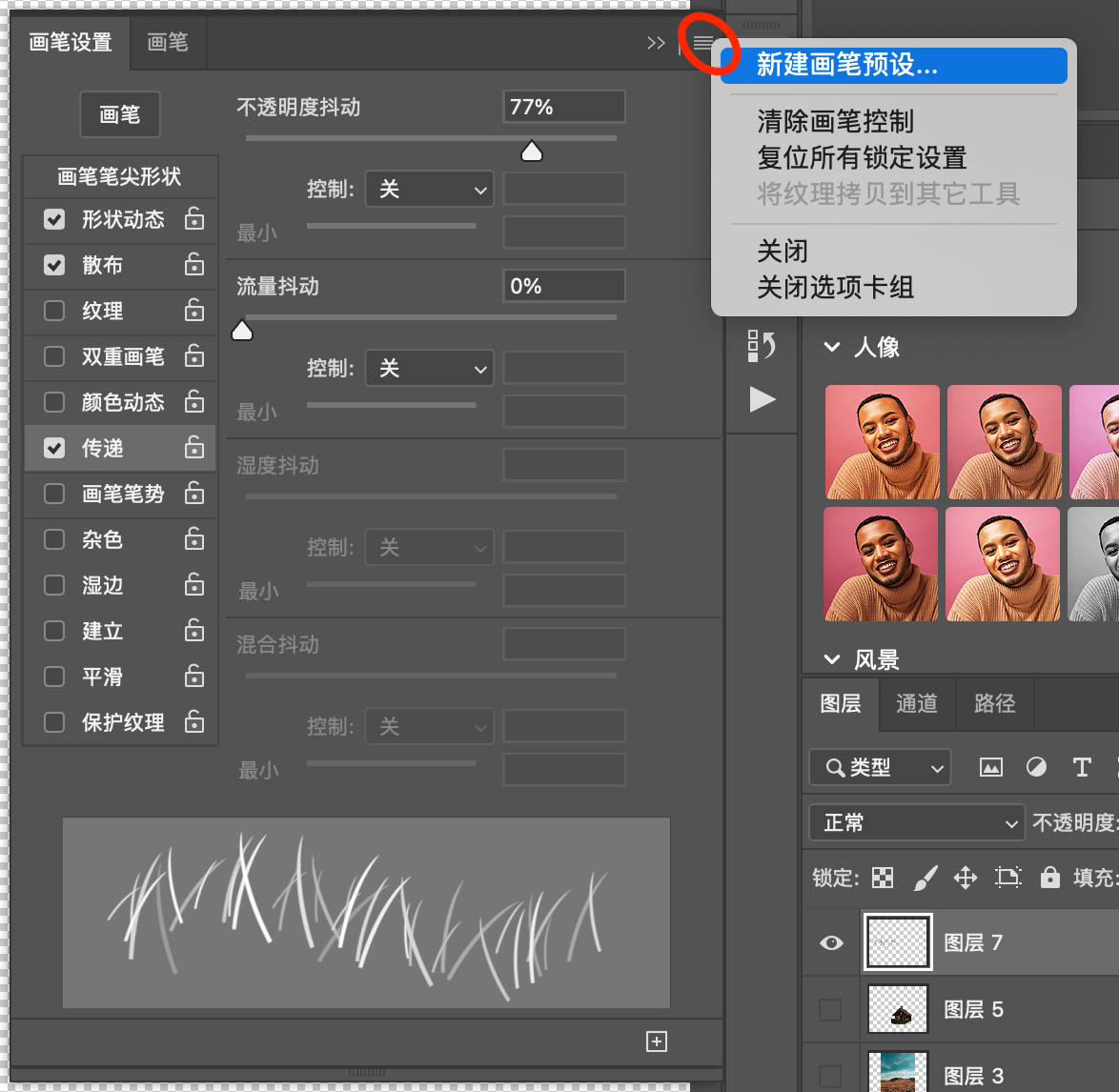
Task: Click the collapse panel double-arrow icon
Action: (656, 43)
